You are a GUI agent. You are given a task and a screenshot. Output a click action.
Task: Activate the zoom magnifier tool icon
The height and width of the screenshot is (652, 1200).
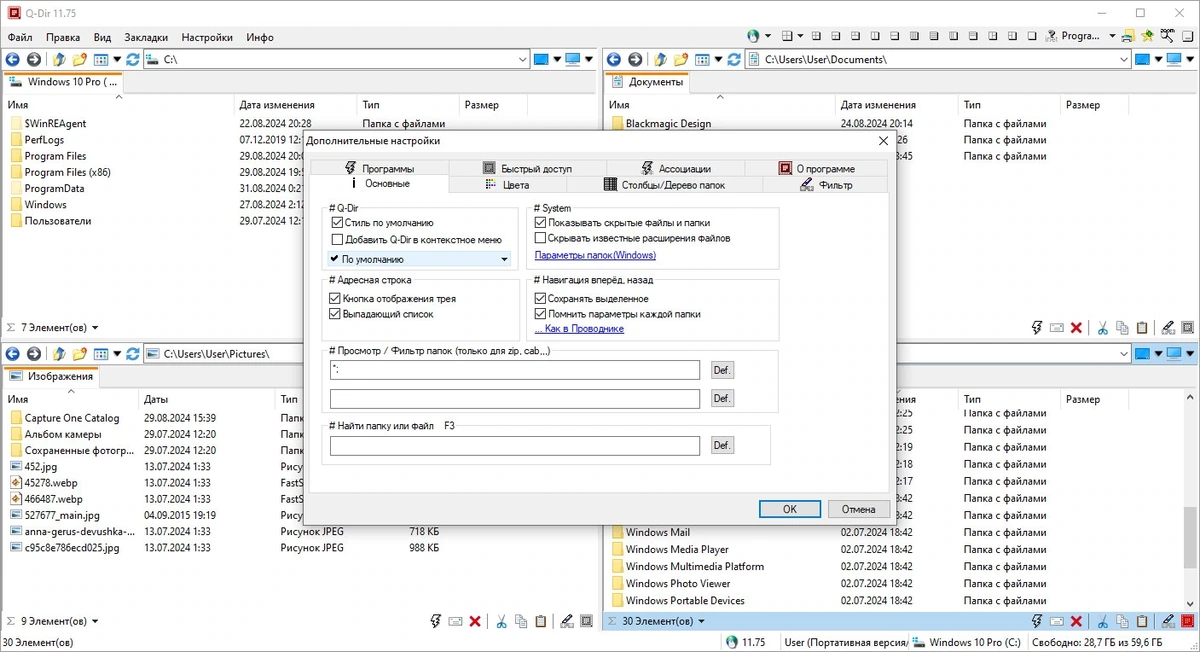coord(1167,36)
